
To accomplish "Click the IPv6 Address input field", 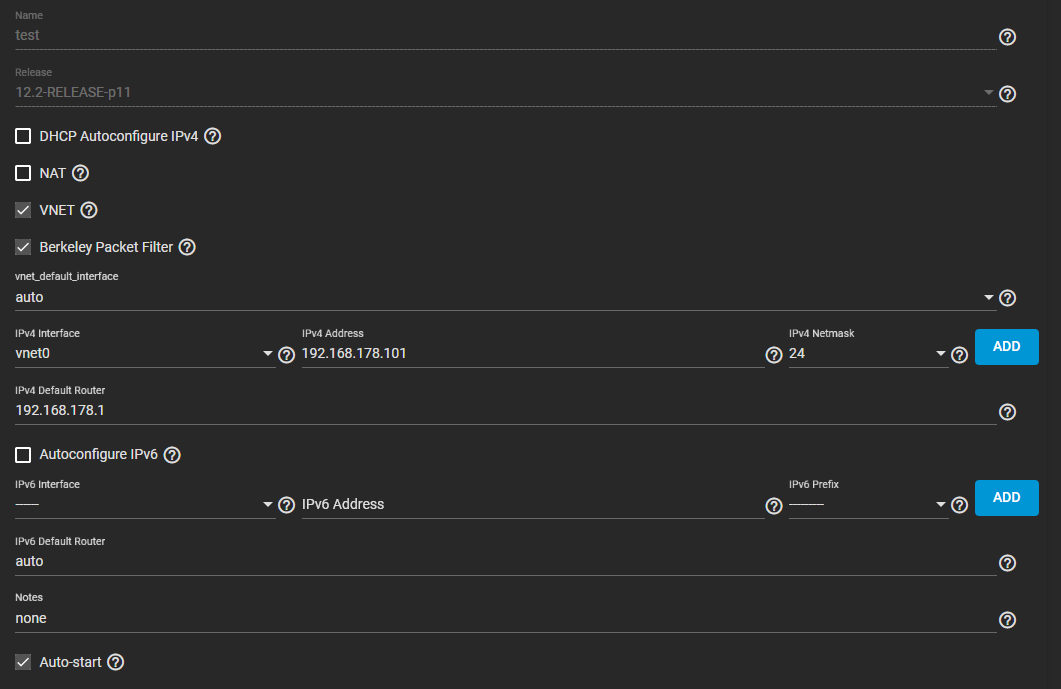I will pos(530,505).
